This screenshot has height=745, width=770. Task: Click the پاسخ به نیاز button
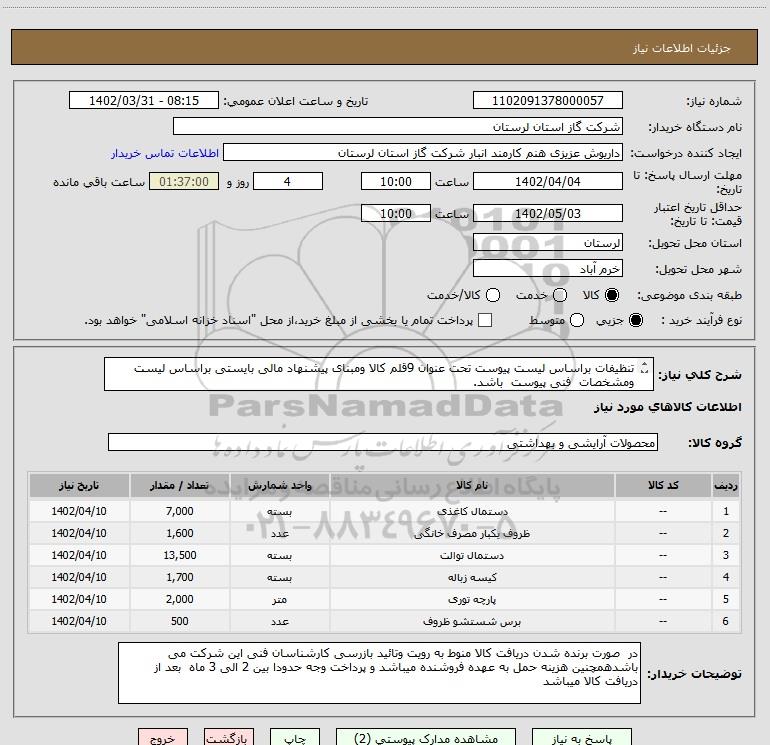pos(581,738)
